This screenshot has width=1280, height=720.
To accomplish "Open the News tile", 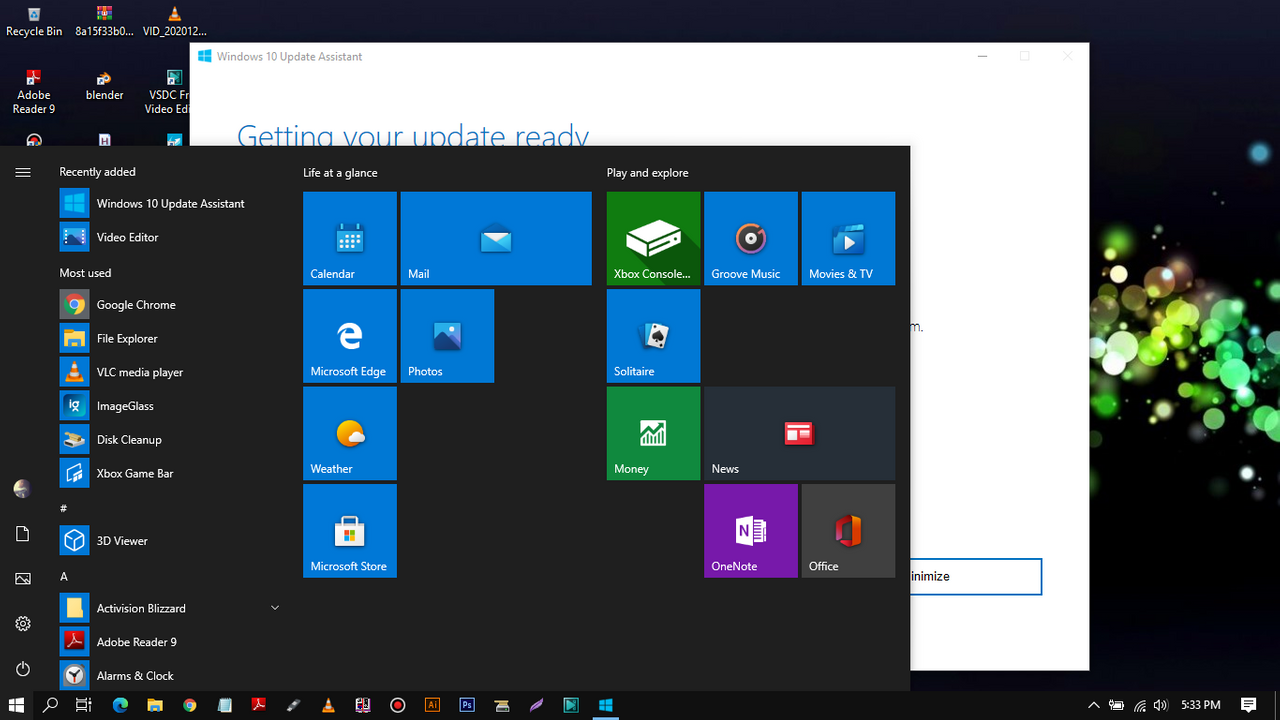I will (799, 434).
